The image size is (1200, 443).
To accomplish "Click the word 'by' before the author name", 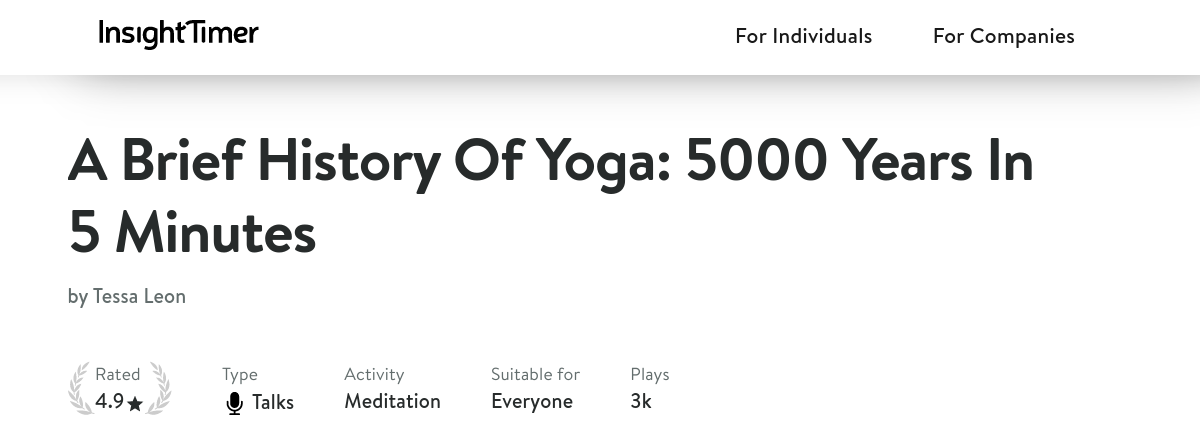I will [78, 297].
